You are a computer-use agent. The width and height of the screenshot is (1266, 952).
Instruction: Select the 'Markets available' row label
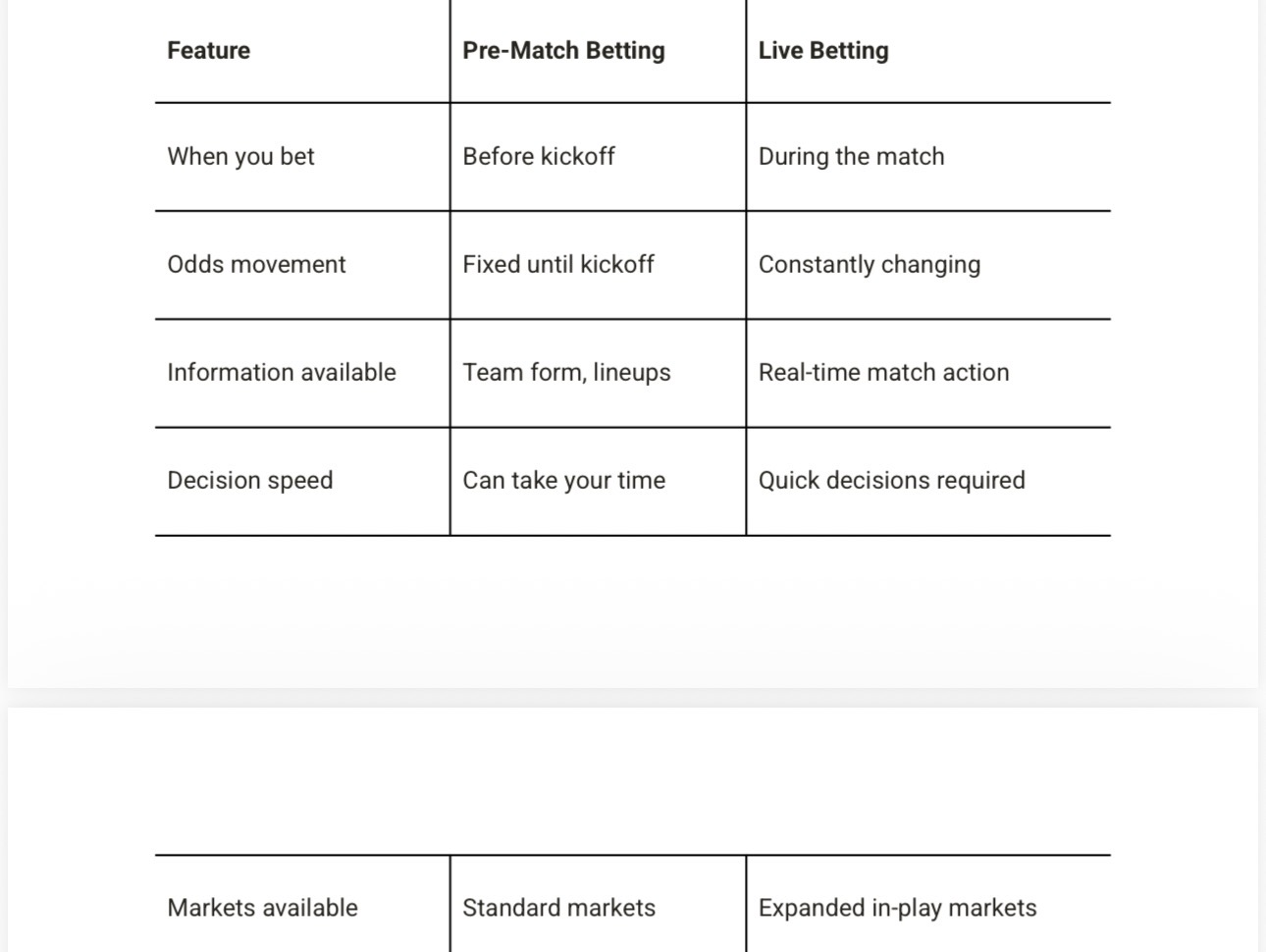tap(262, 908)
